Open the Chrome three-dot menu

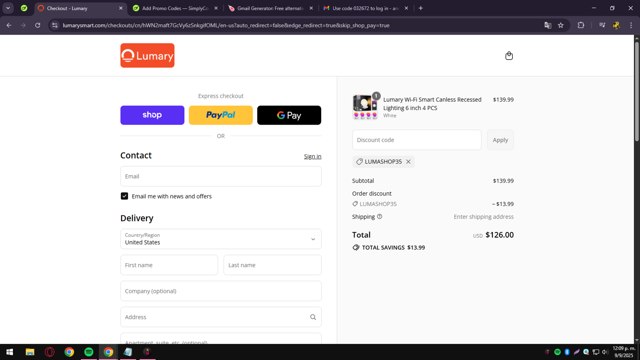click(x=631, y=25)
